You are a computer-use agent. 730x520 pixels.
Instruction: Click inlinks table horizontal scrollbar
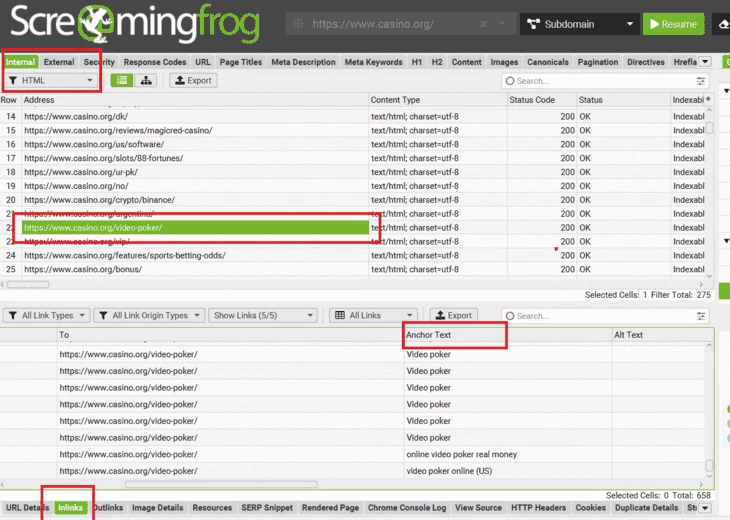coord(222,485)
